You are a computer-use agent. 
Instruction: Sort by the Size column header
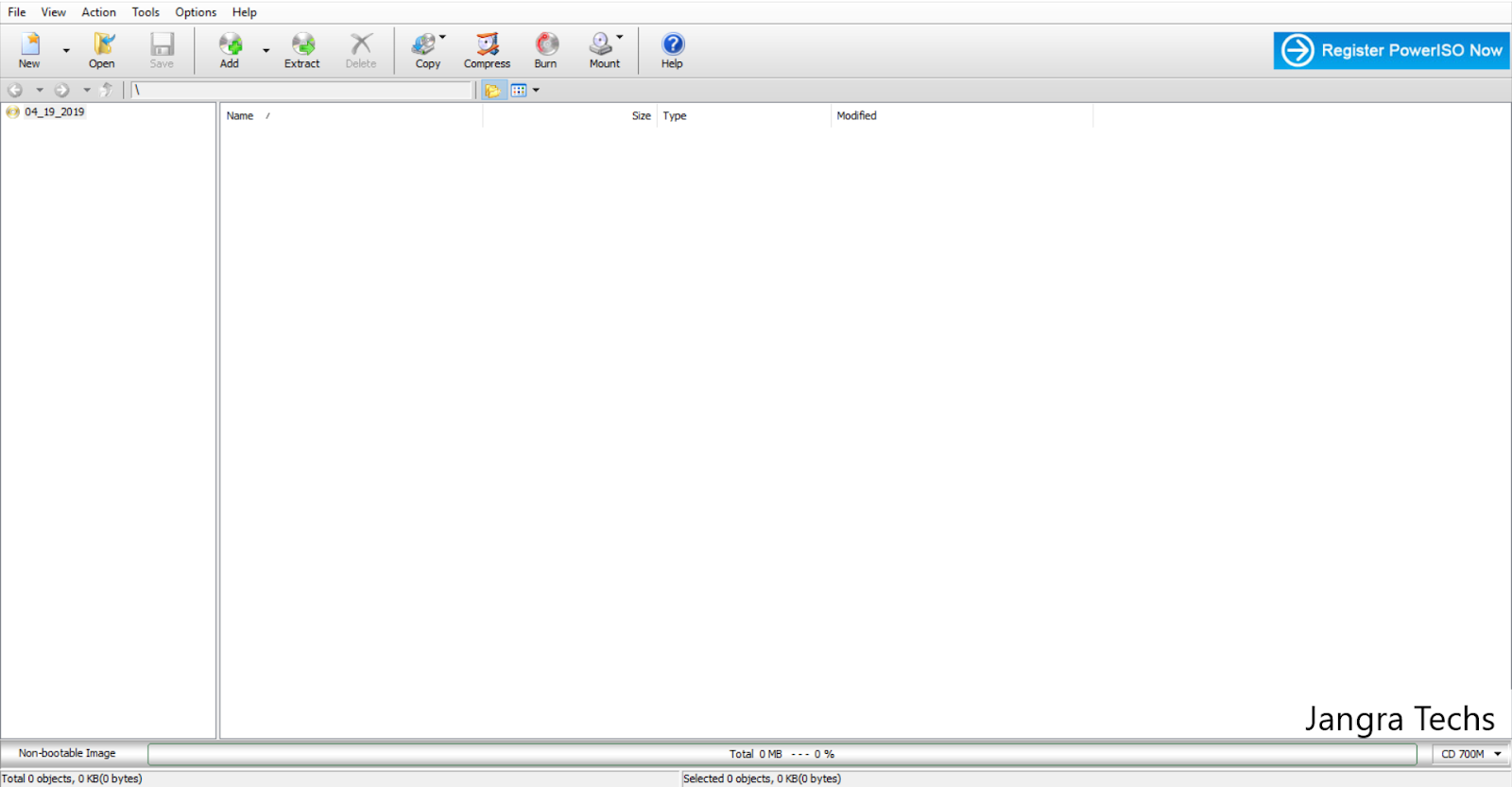click(x=570, y=115)
